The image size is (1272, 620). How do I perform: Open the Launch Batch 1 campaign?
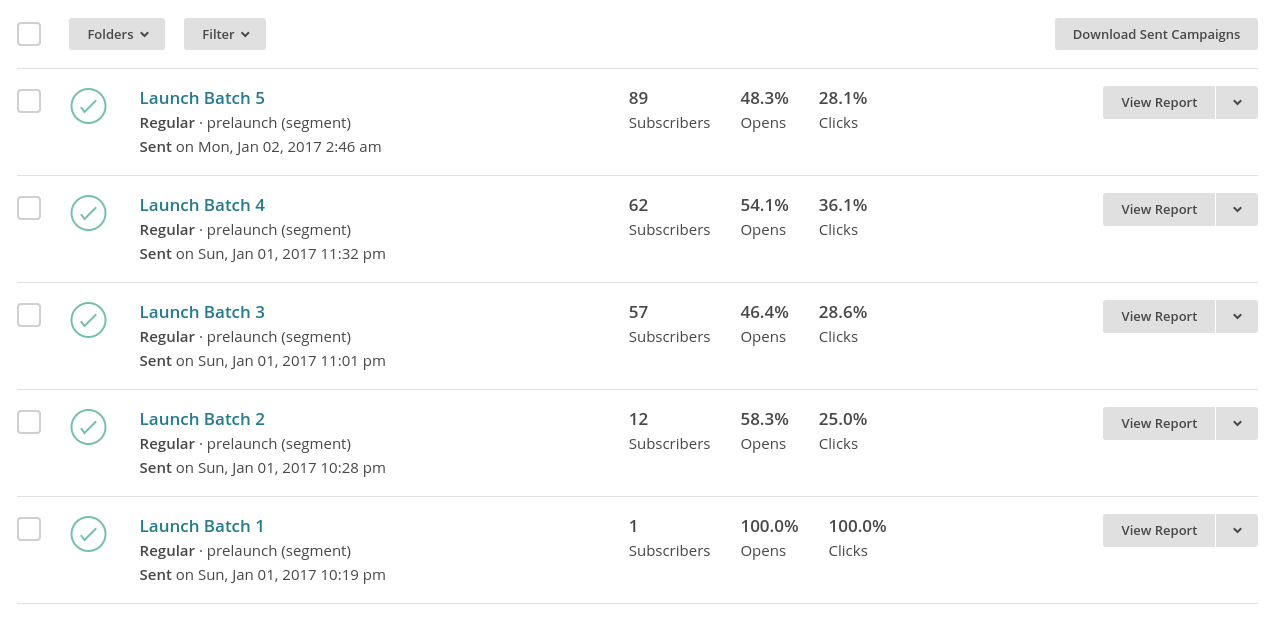(202, 525)
